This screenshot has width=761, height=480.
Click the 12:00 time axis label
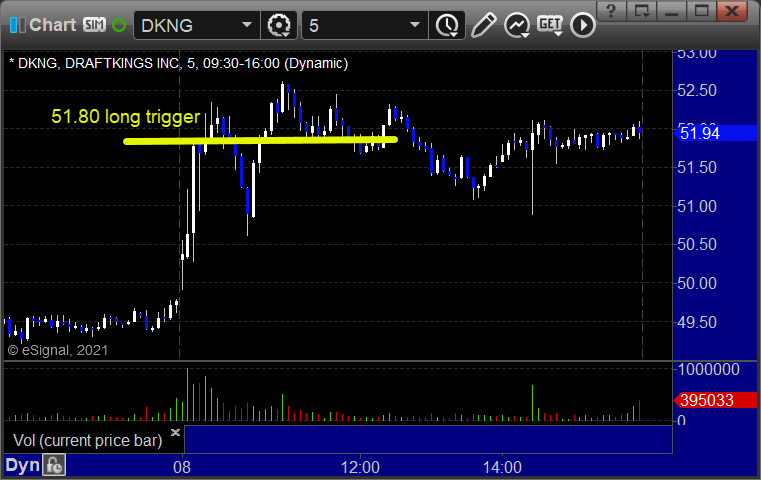(x=360, y=467)
